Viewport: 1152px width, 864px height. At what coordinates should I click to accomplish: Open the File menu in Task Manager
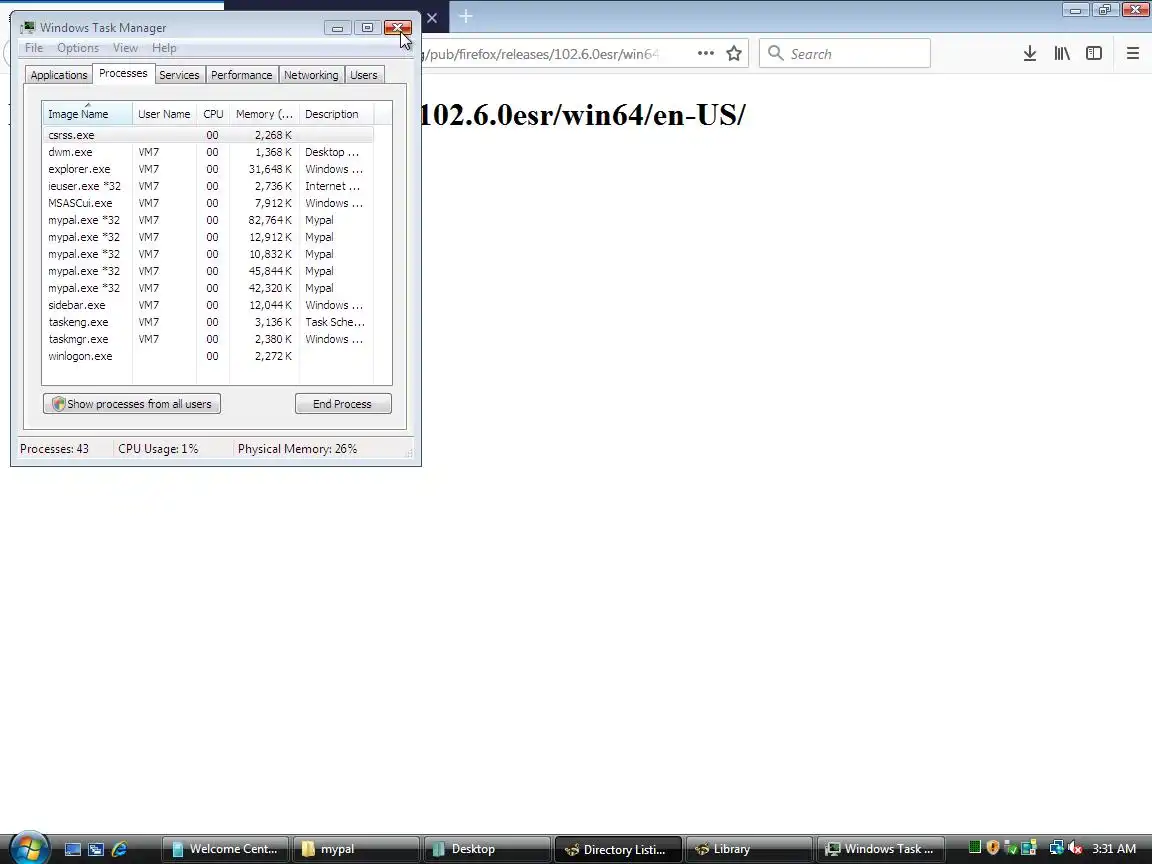(x=34, y=48)
